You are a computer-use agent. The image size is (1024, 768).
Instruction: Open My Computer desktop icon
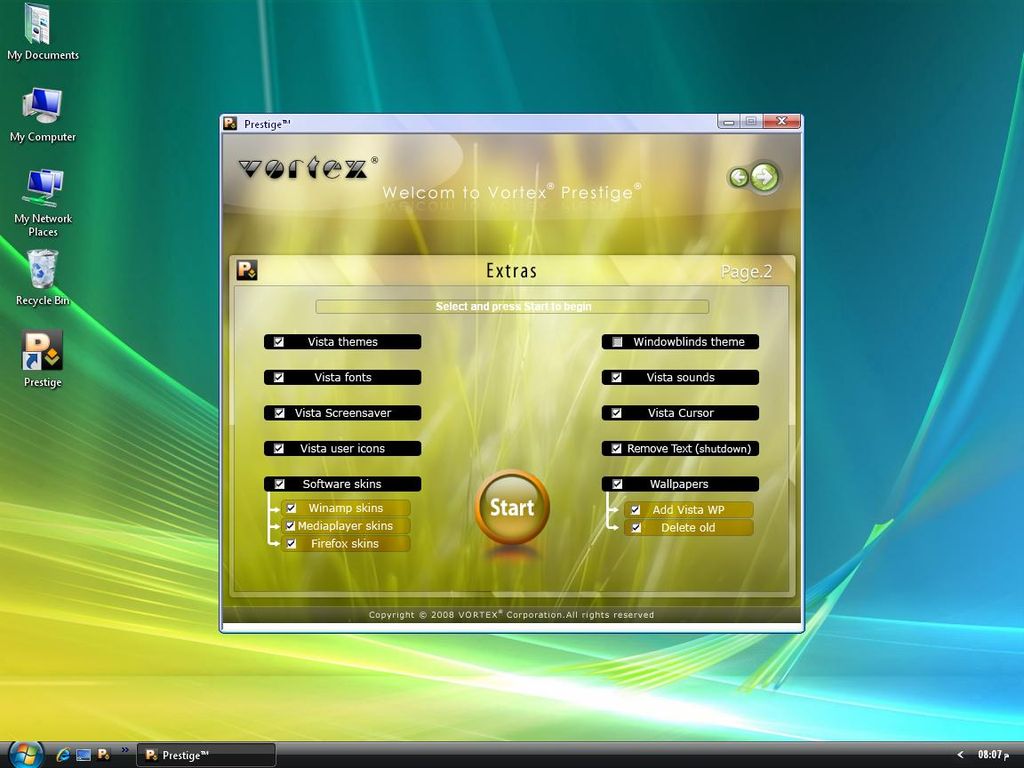point(42,115)
